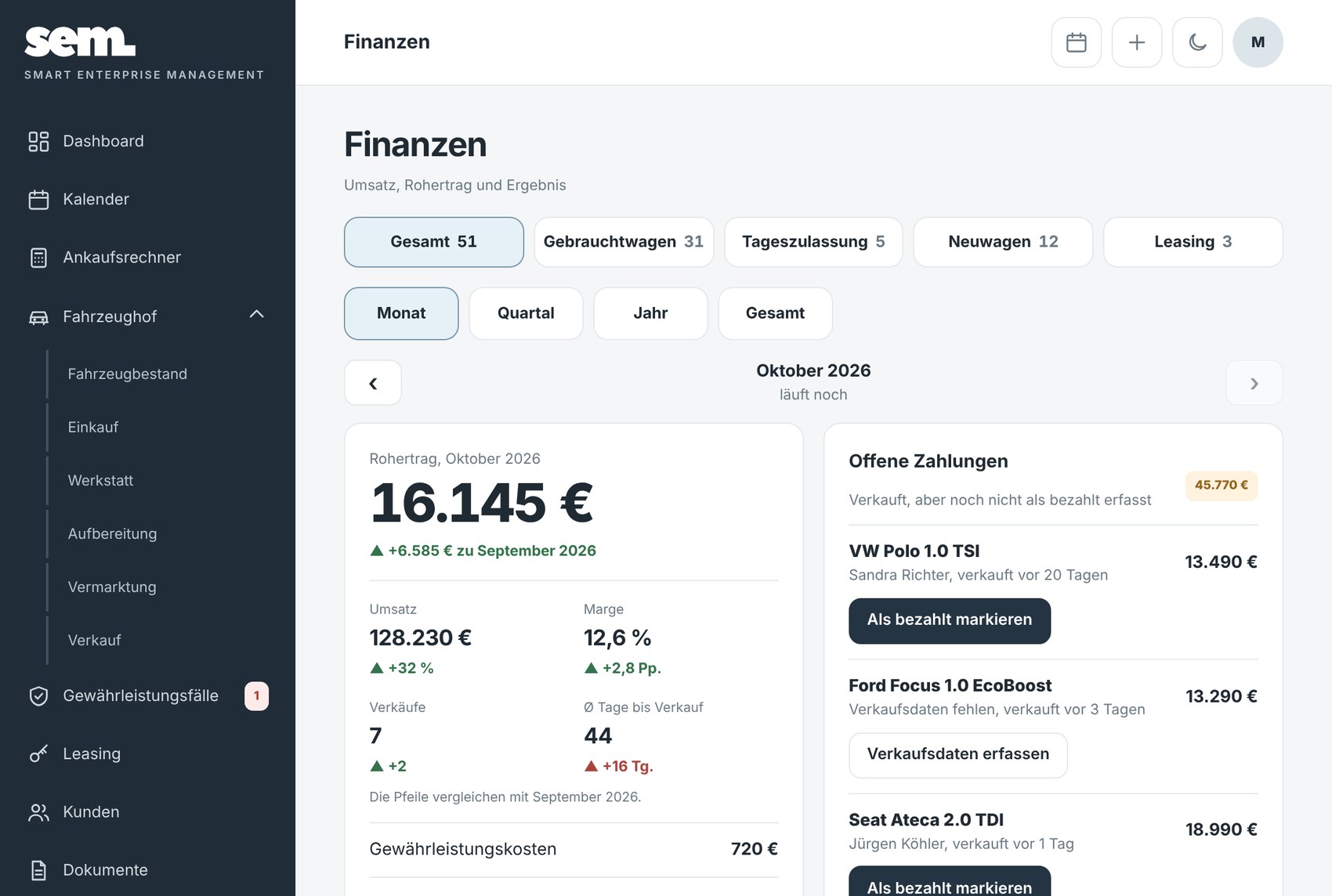Click the Dokumente file icon

38,869
